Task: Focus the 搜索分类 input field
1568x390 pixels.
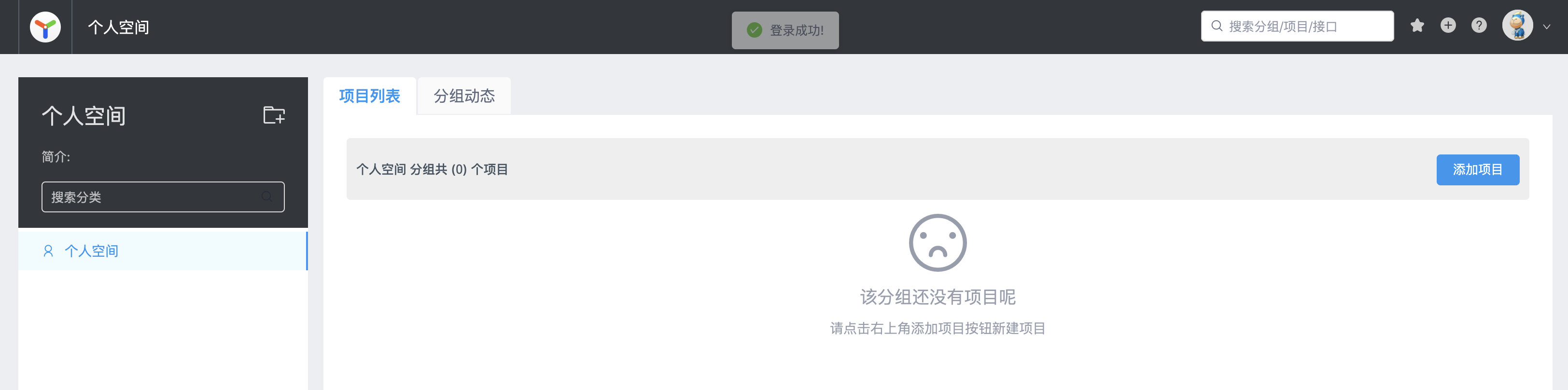Action: click(x=163, y=196)
